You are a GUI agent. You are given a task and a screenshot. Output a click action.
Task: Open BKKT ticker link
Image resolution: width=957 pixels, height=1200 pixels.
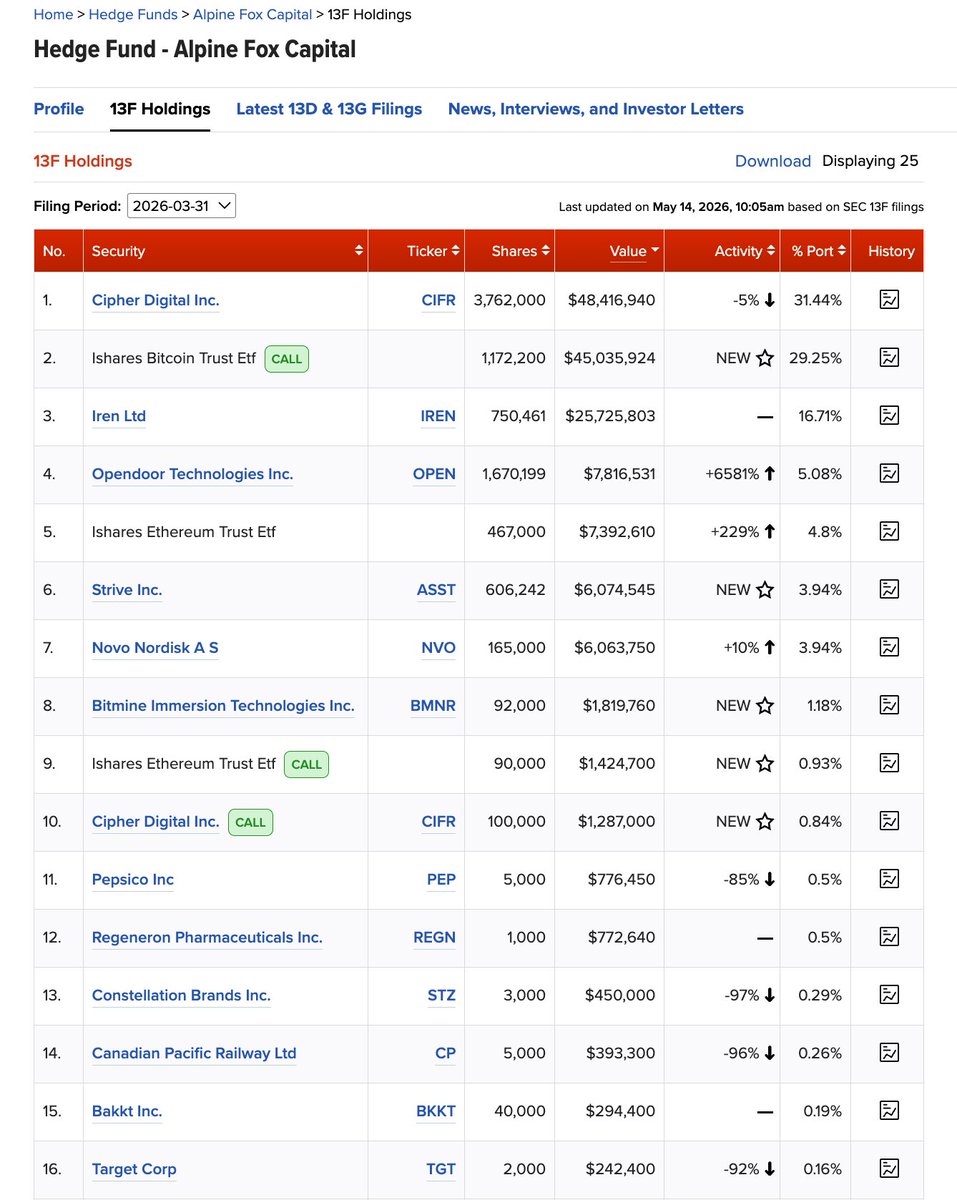[x=436, y=1112]
